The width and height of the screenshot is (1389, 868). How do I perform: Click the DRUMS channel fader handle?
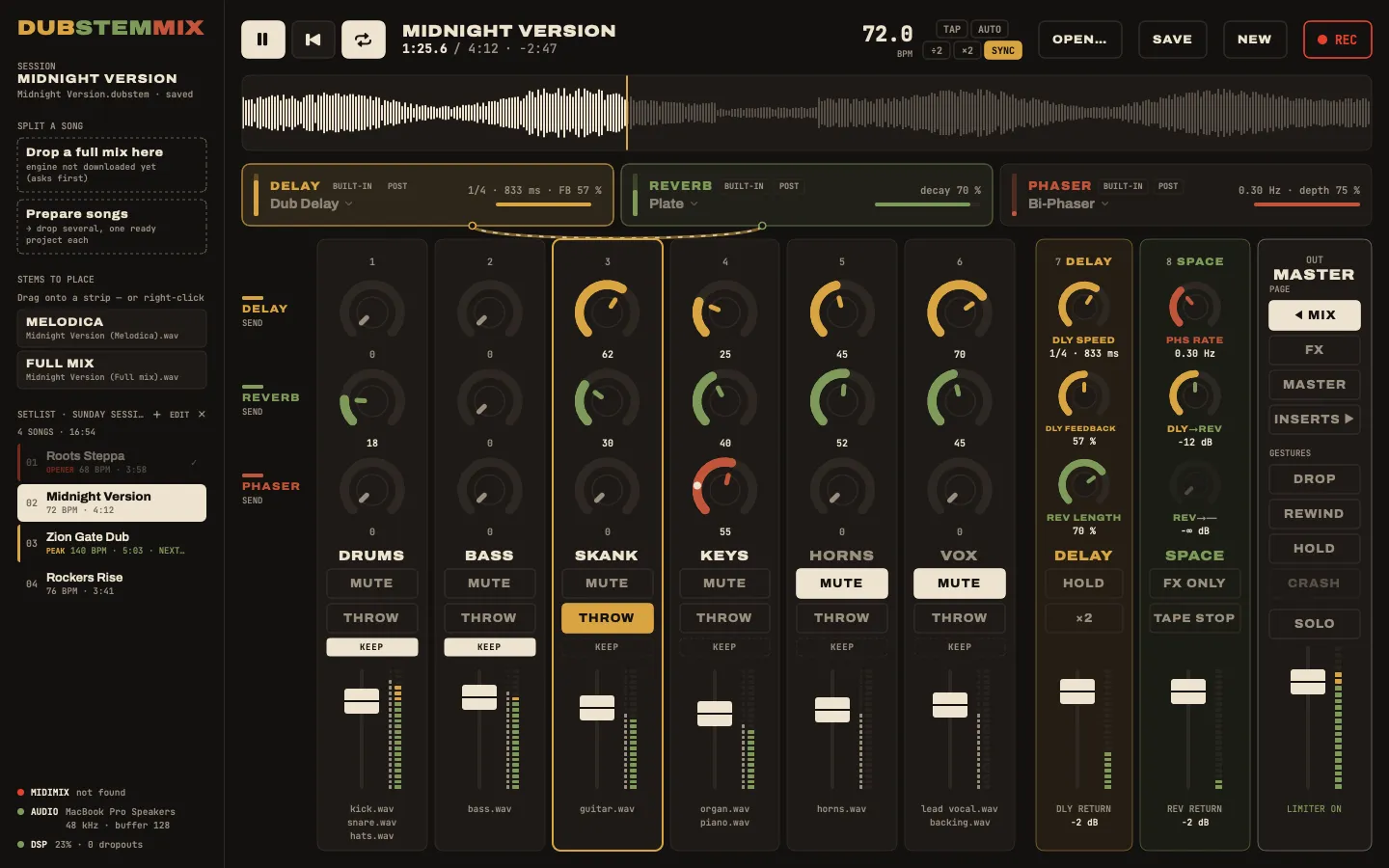click(x=362, y=701)
